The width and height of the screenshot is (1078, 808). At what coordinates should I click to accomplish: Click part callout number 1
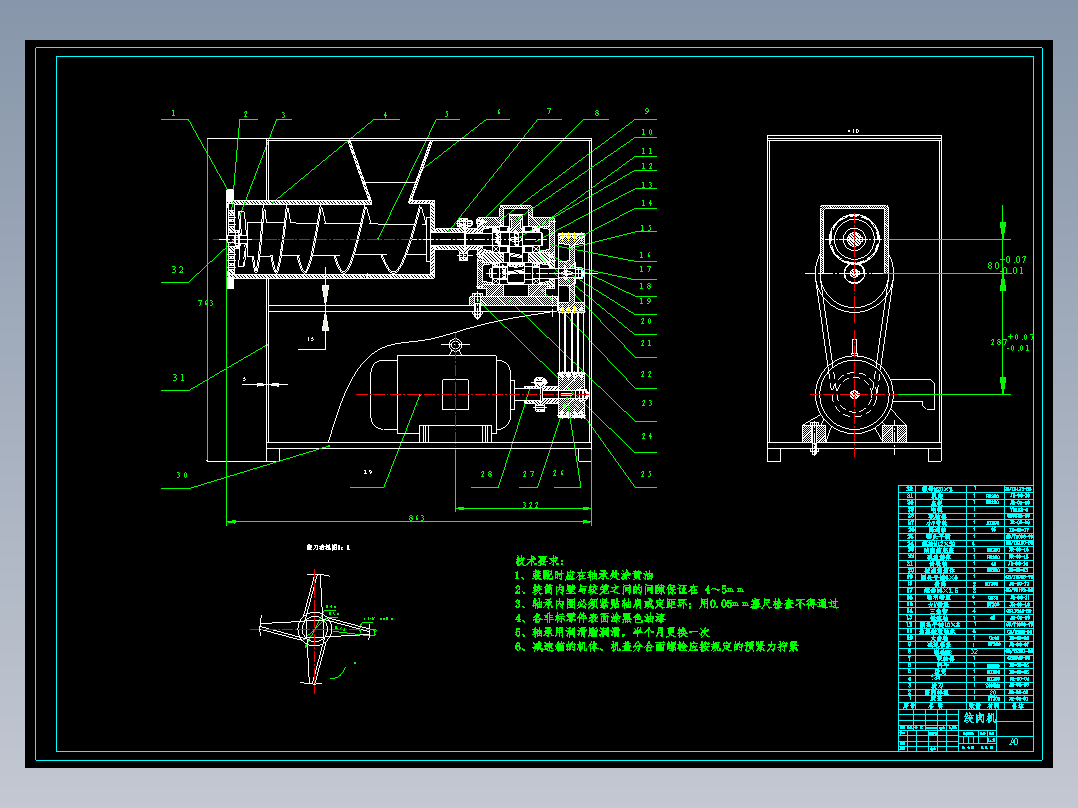click(173, 113)
